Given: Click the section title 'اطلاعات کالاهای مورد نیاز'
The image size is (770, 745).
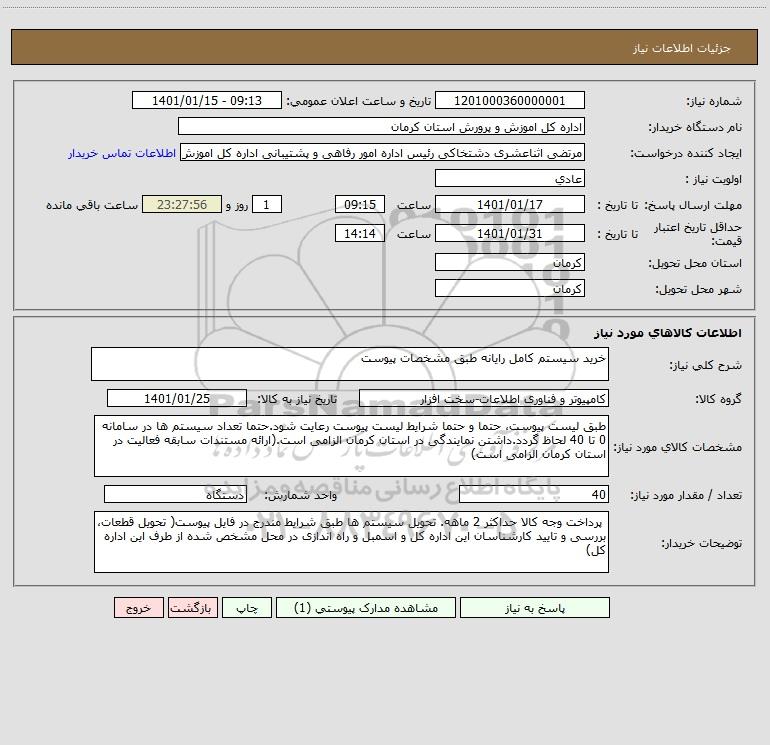Looking at the screenshot, I should (668, 333).
